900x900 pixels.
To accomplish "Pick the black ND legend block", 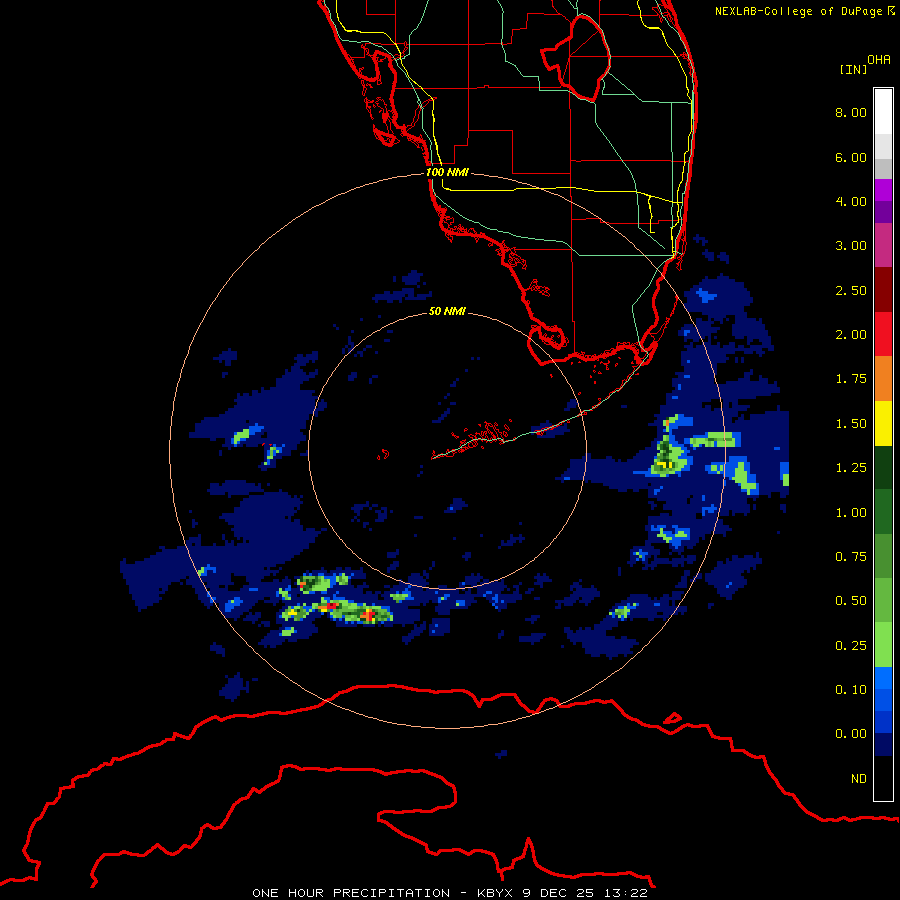I will tap(883, 778).
